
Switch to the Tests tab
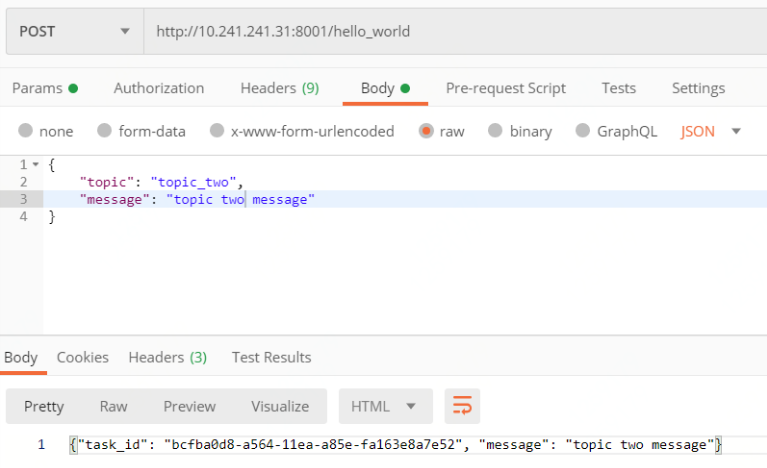[x=618, y=88]
